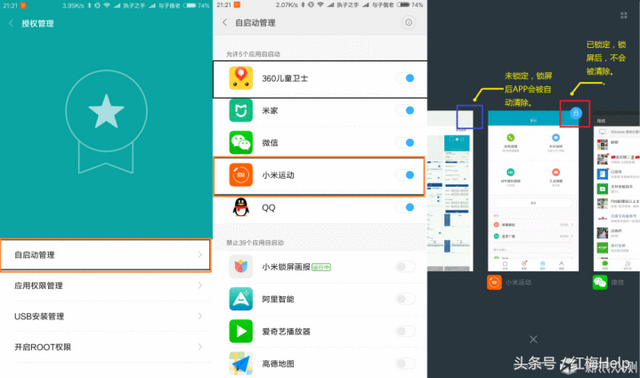This screenshot has width=640, height=378.
Task: Expand the USB安装管理 chevron
Action: click(200, 316)
